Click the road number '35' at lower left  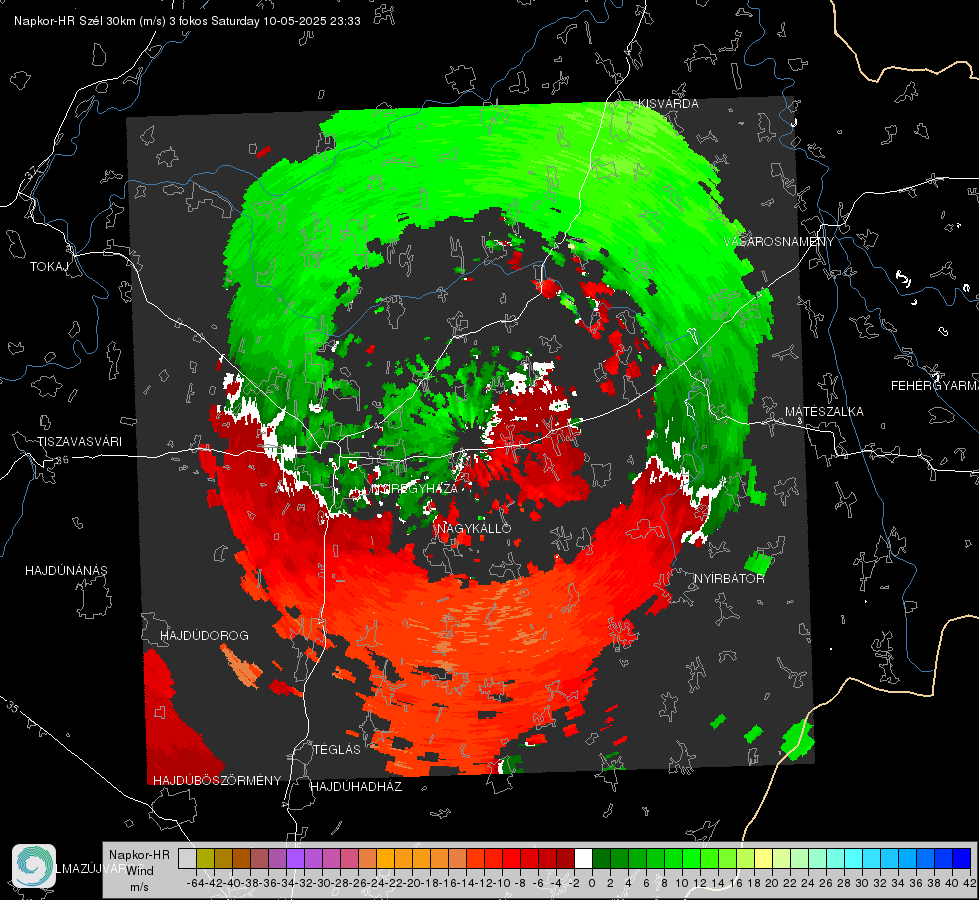coord(12,708)
